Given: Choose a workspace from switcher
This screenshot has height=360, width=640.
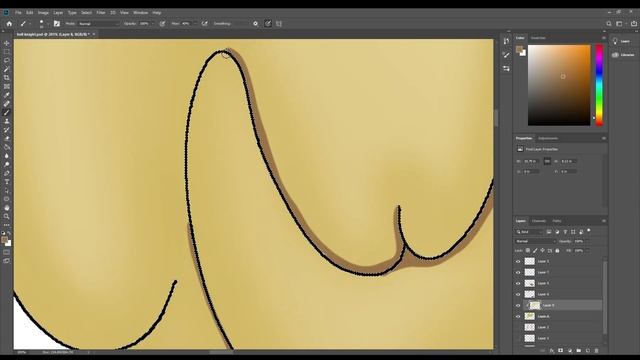Looking at the screenshot, I should click(620, 24).
